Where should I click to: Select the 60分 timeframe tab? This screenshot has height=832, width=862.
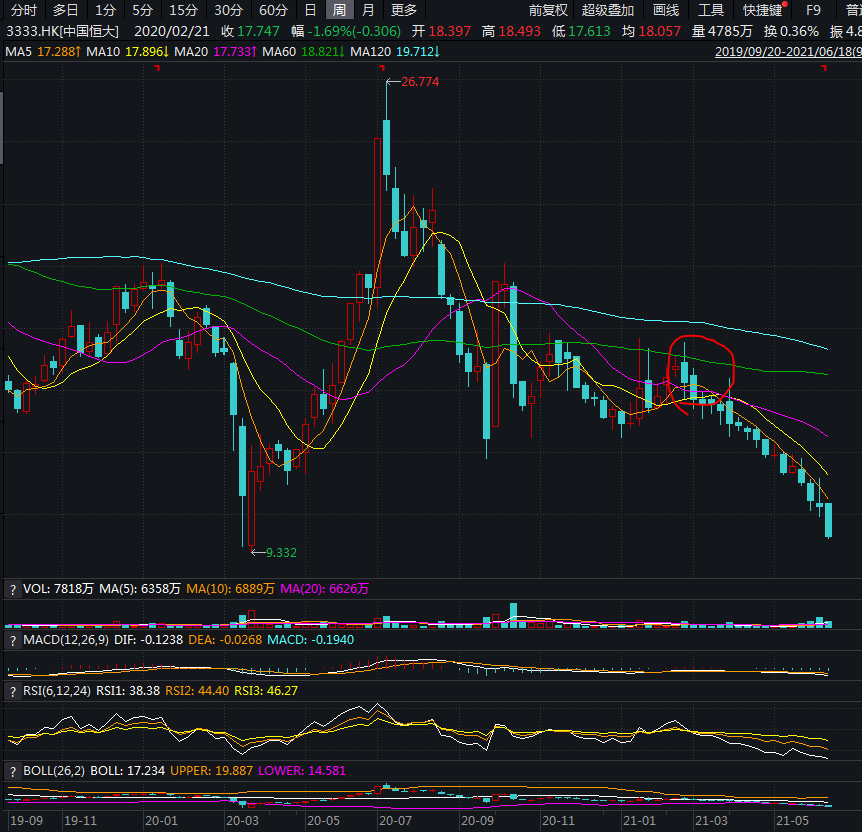click(273, 10)
